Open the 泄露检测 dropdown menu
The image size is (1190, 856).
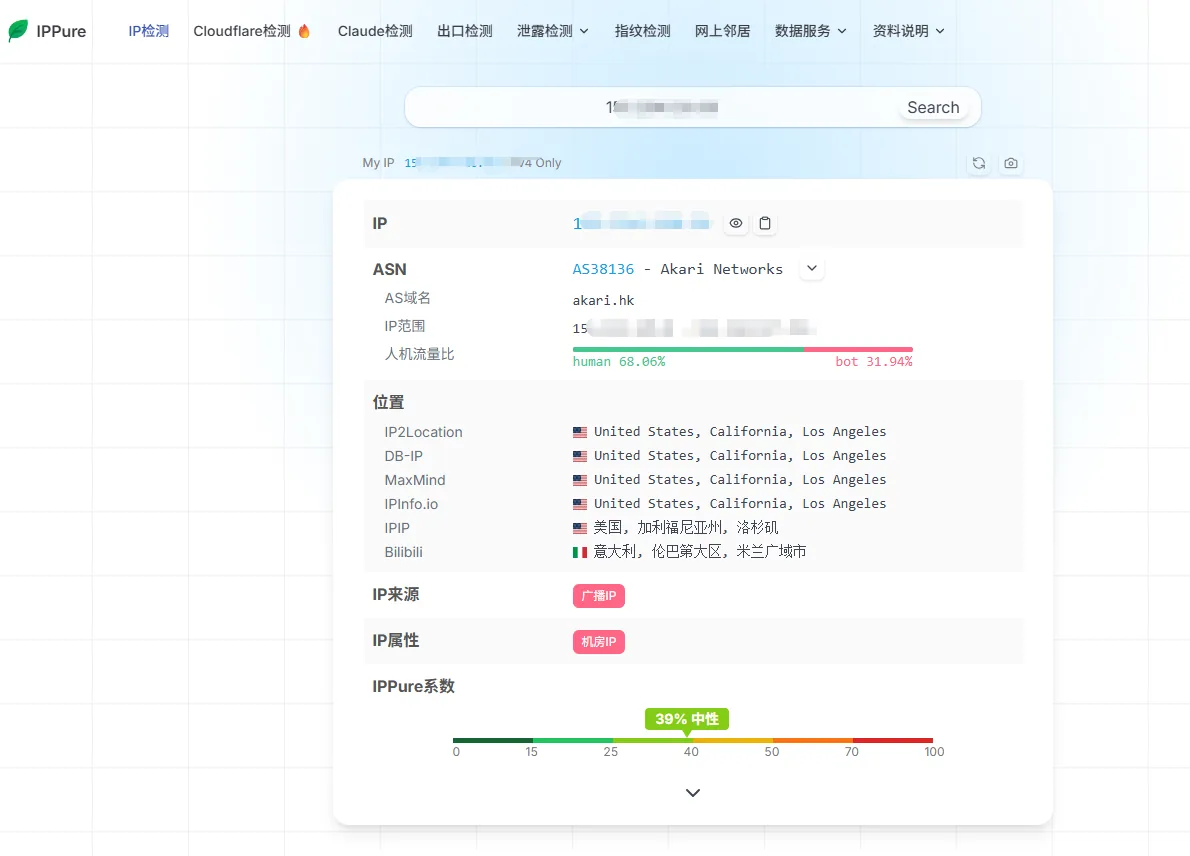[552, 31]
